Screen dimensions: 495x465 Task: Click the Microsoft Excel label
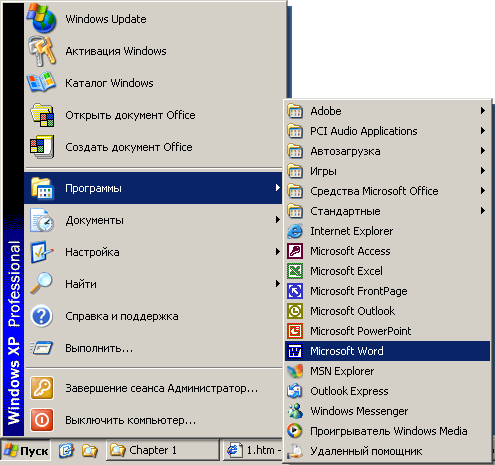coord(346,271)
